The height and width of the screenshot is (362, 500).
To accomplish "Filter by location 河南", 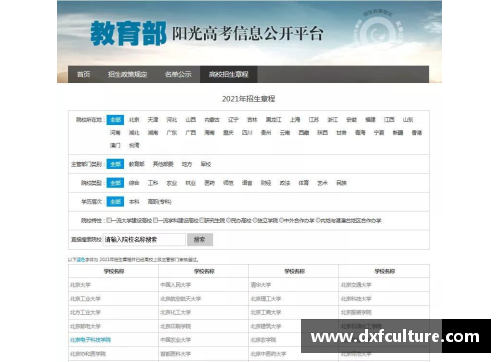I will click(x=115, y=133).
